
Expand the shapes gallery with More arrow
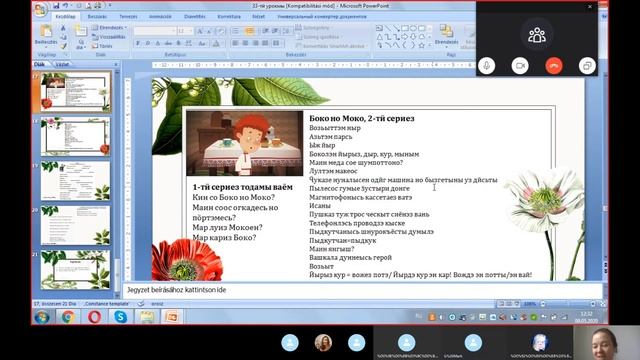(x=429, y=45)
